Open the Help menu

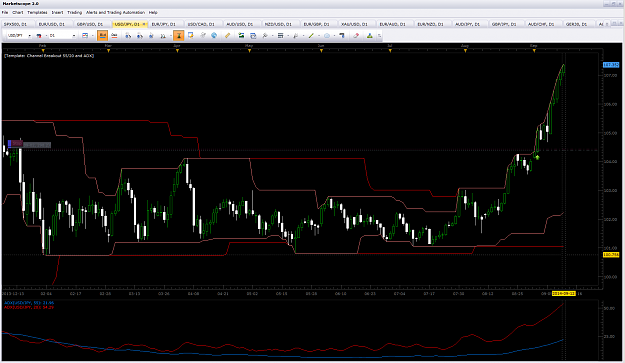click(x=153, y=12)
